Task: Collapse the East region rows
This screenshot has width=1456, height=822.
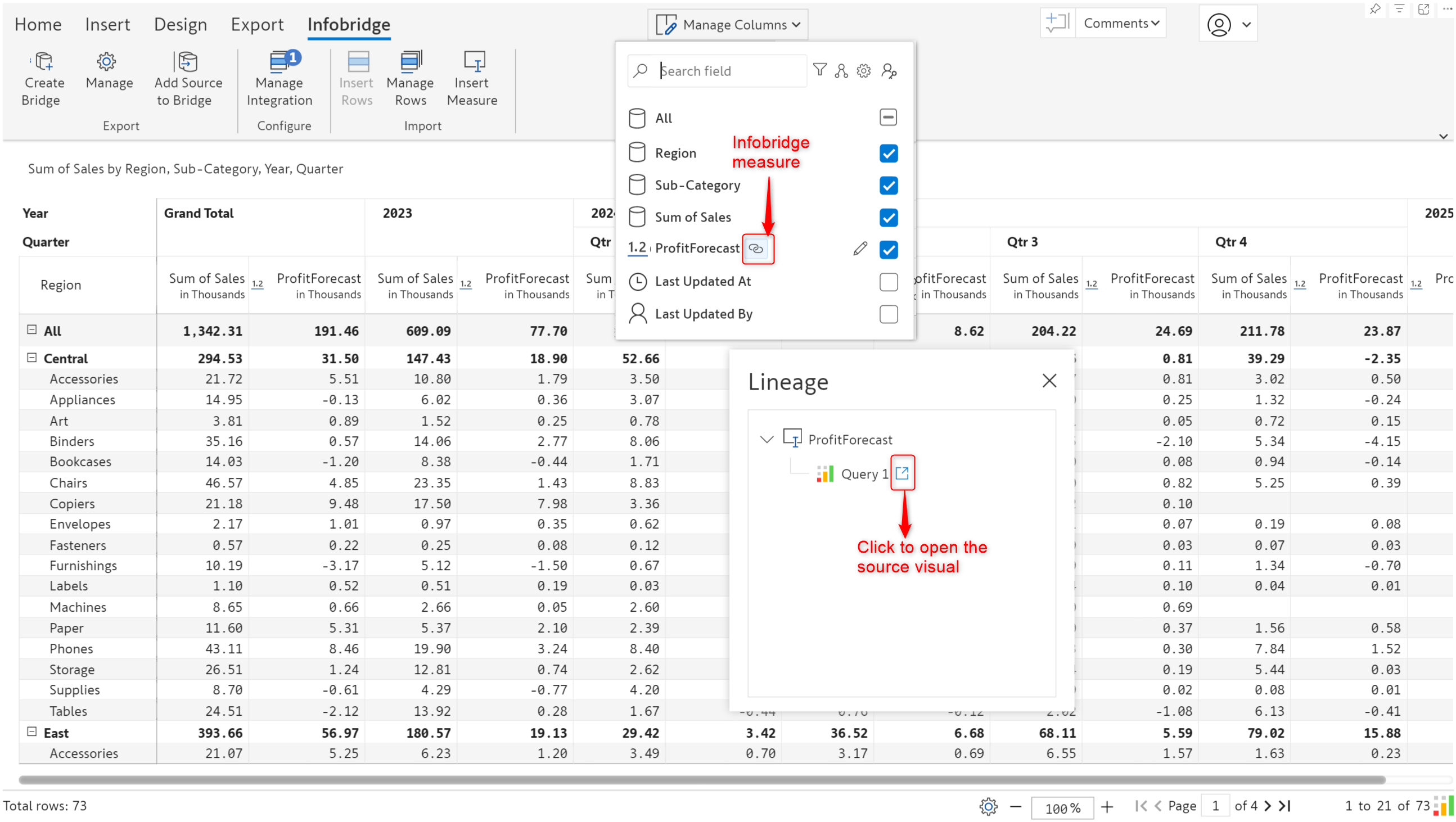Action: pyautogui.click(x=31, y=732)
